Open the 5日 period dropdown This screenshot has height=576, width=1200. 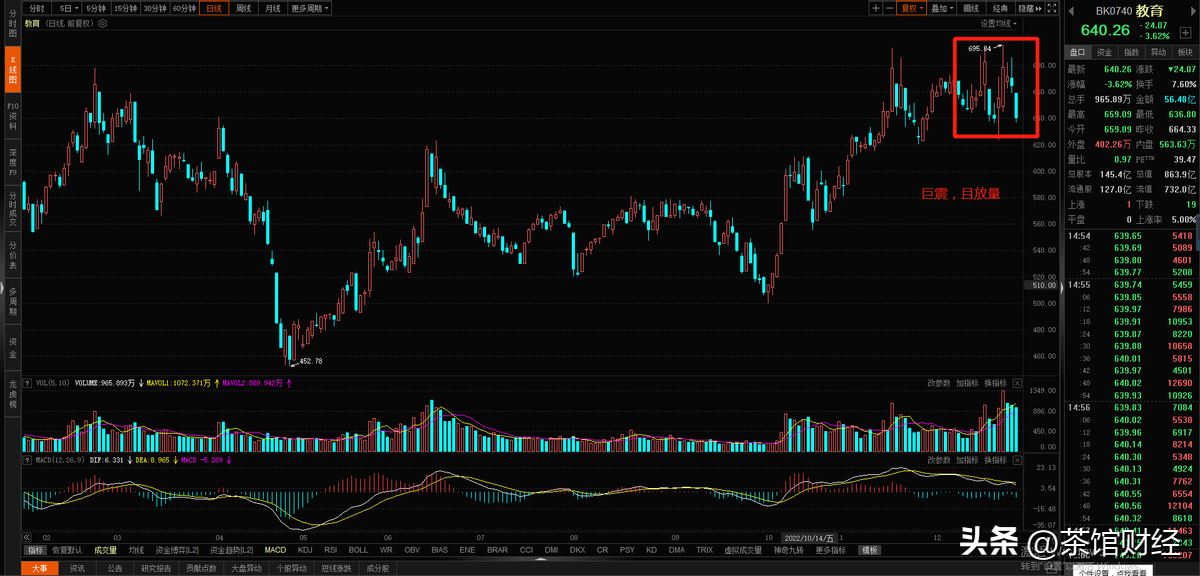[66, 8]
